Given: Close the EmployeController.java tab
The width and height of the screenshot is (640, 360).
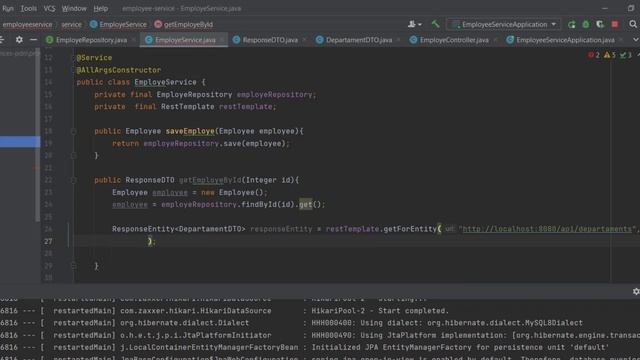Looking at the screenshot, I should coord(495,40).
